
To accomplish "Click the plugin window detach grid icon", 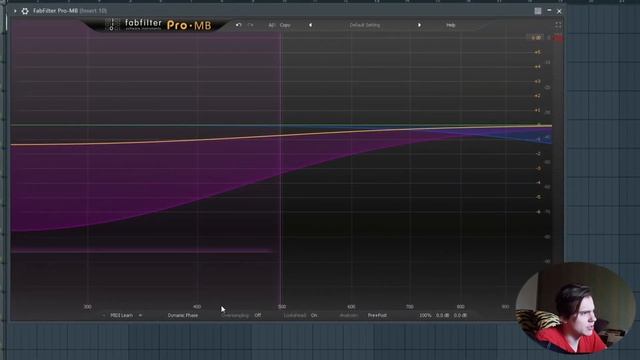I will (538, 11).
